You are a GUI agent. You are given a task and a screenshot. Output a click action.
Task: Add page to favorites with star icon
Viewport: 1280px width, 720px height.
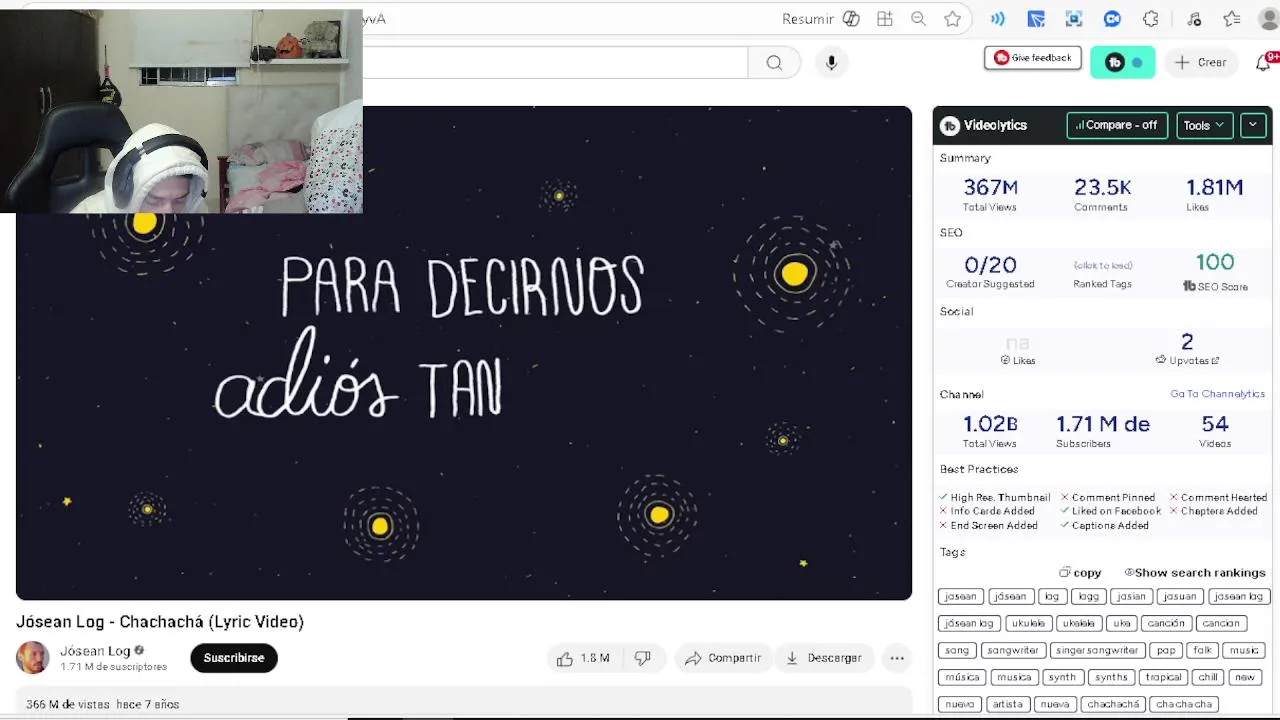pos(953,19)
